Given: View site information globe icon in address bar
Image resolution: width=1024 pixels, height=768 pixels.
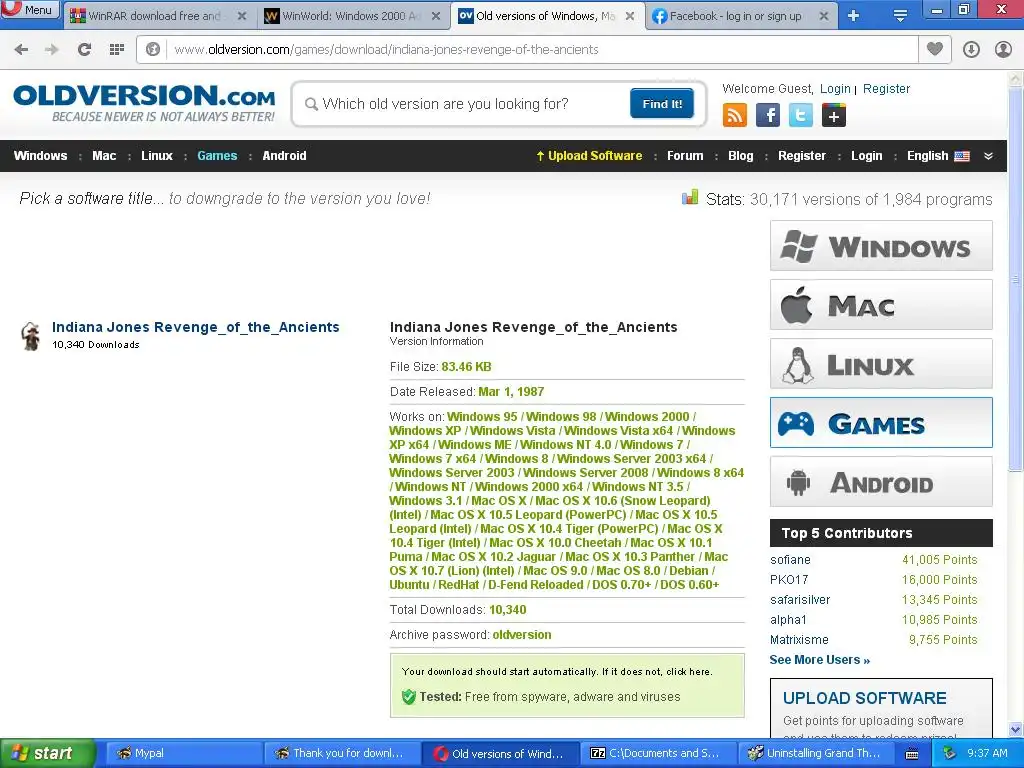Looking at the screenshot, I should pos(153,49).
